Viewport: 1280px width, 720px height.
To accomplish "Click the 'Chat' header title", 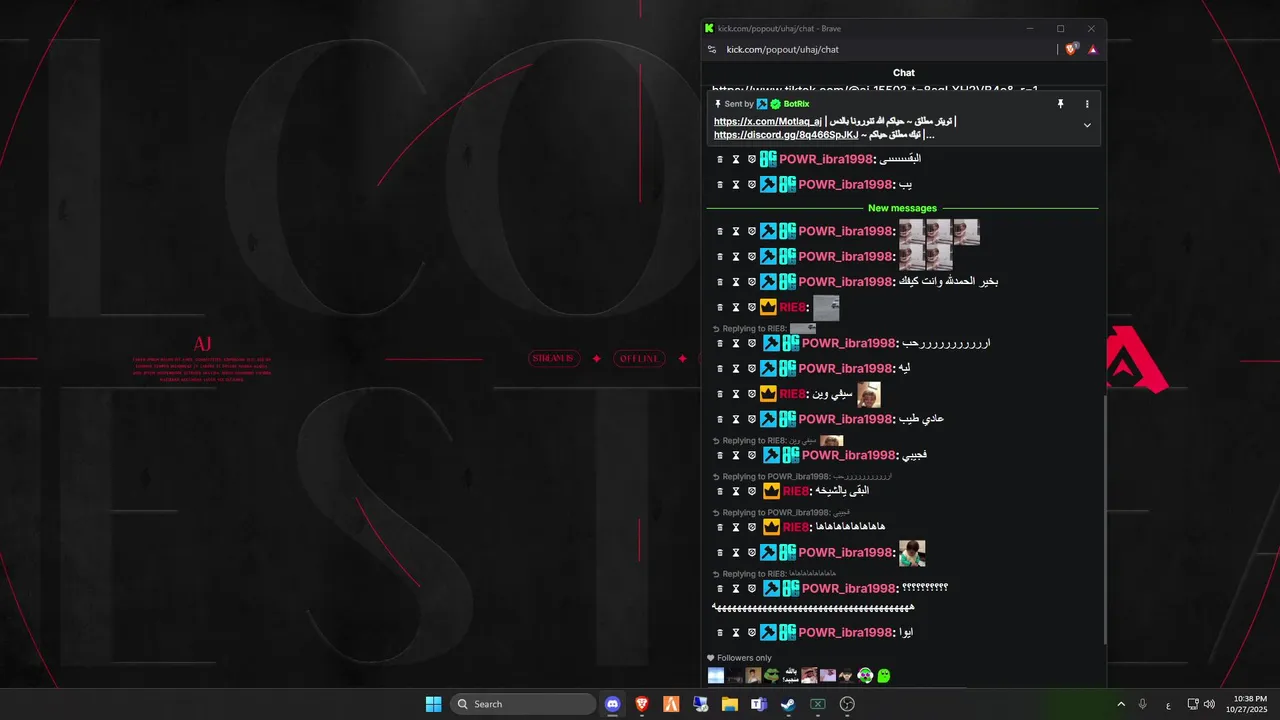I will click(904, 73).
